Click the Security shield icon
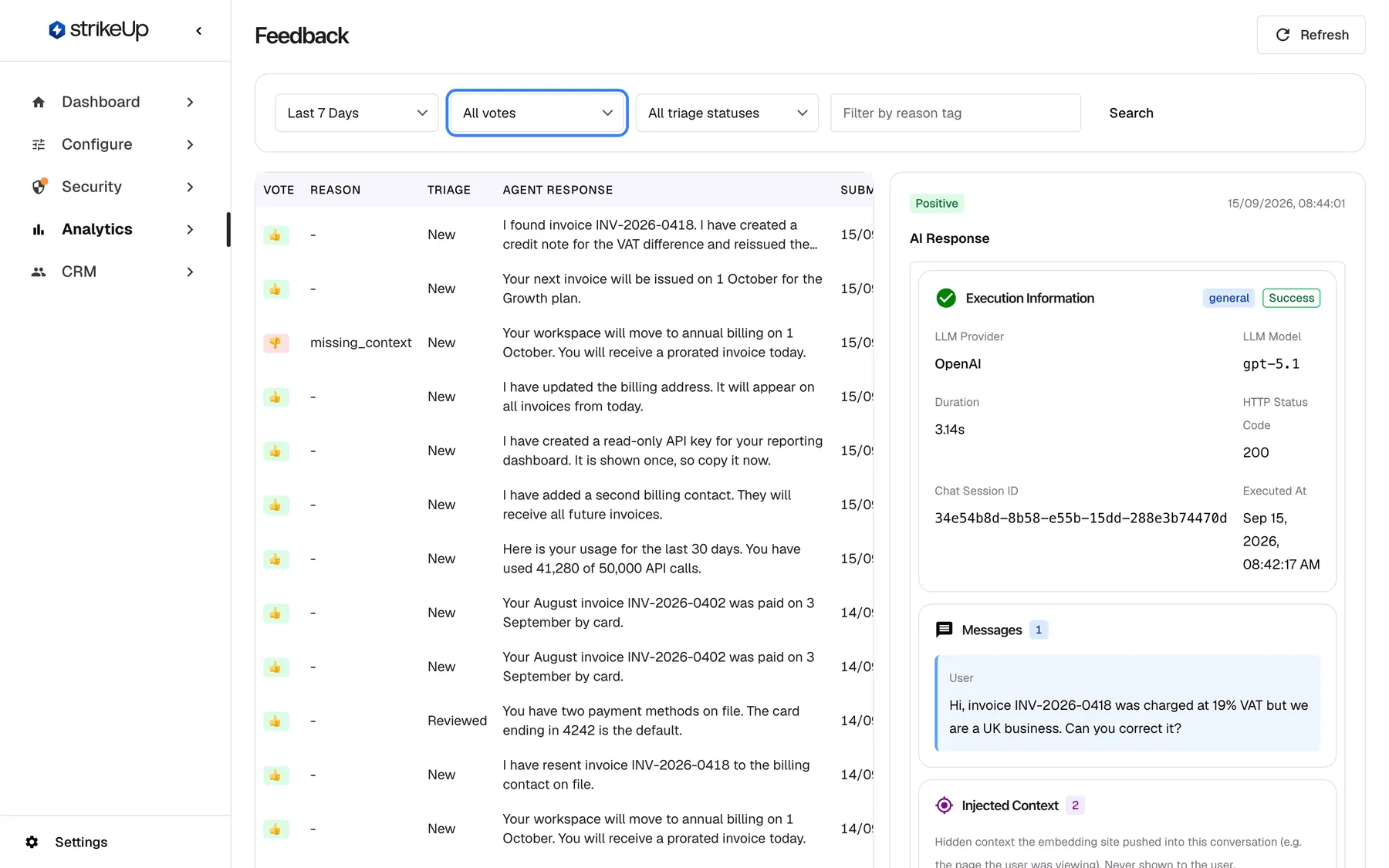Screen dimensions: 1389x868 pos(39,187)
